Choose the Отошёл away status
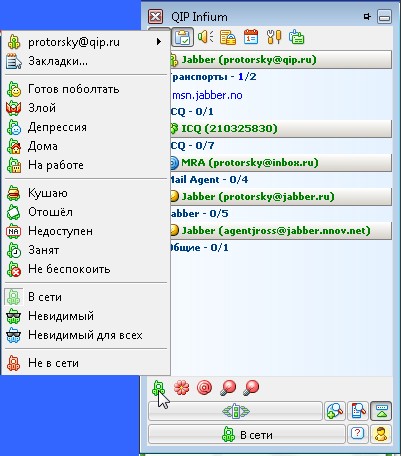 (85, 212)
